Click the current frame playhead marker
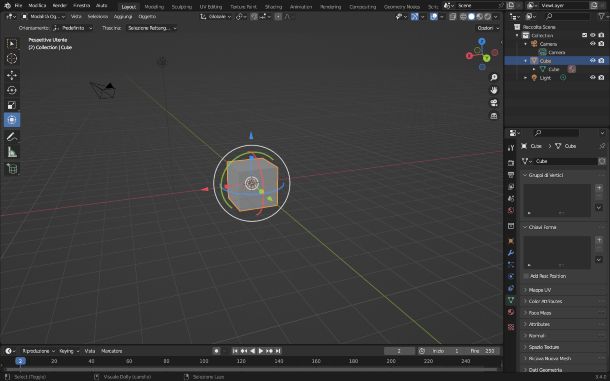 pyautogui.click(x=20, y=361)
